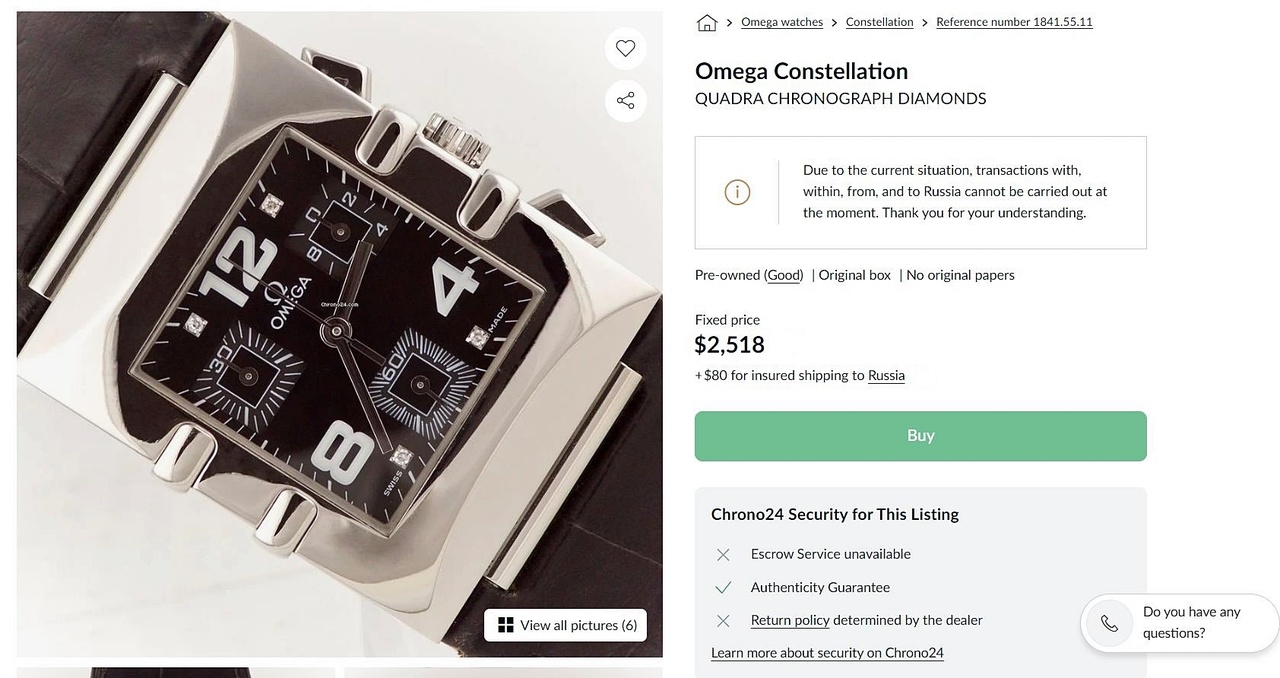Click the grid icon in View all pictures

(506, 625)
